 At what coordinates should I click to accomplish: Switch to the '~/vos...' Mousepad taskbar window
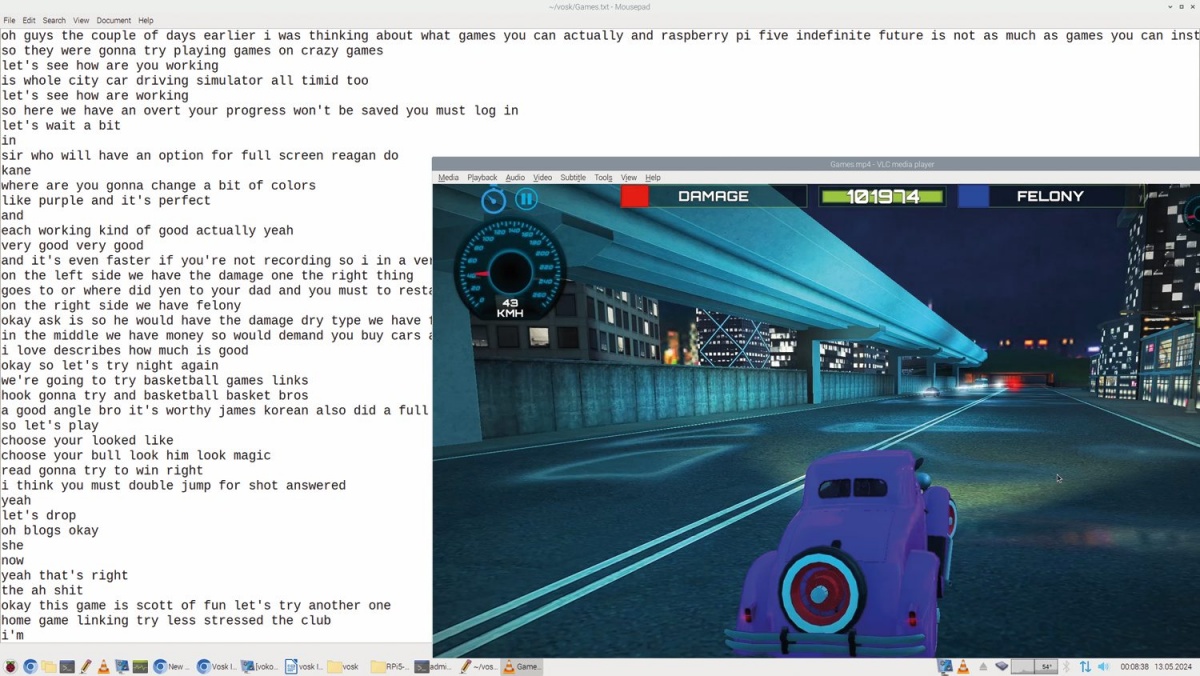click(479, 666)
